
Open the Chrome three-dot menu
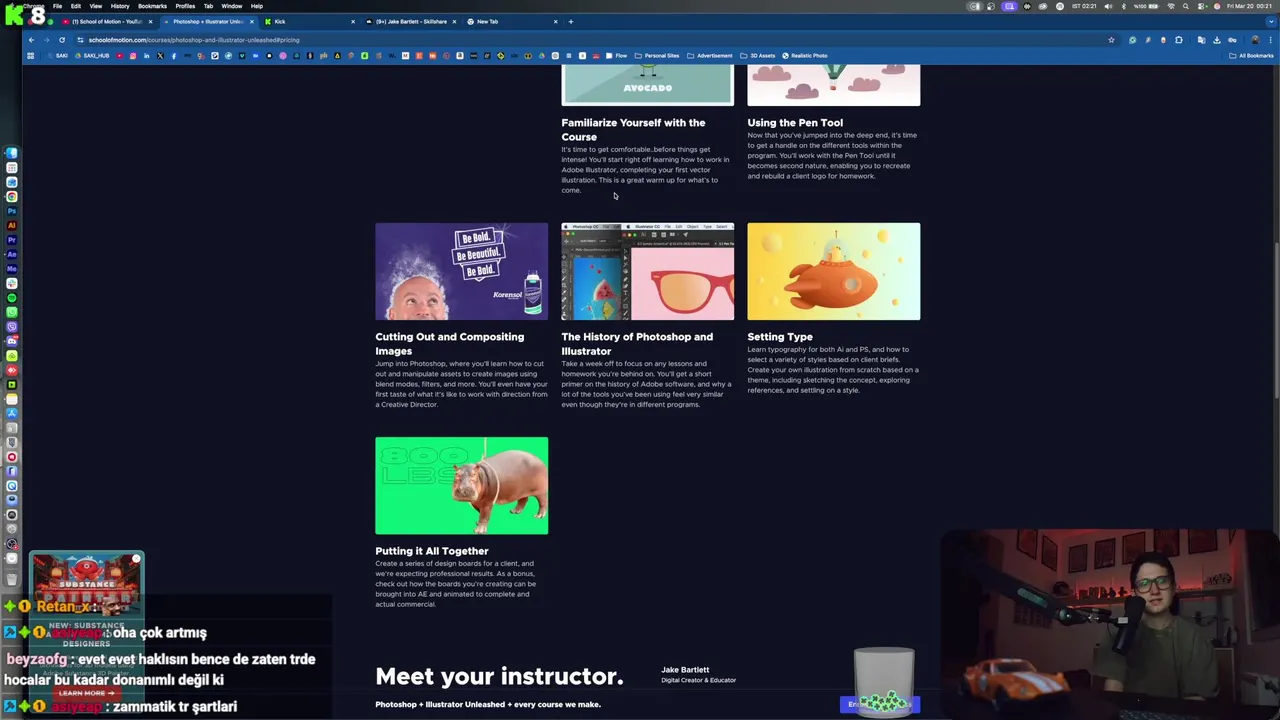click(1270, 40)
